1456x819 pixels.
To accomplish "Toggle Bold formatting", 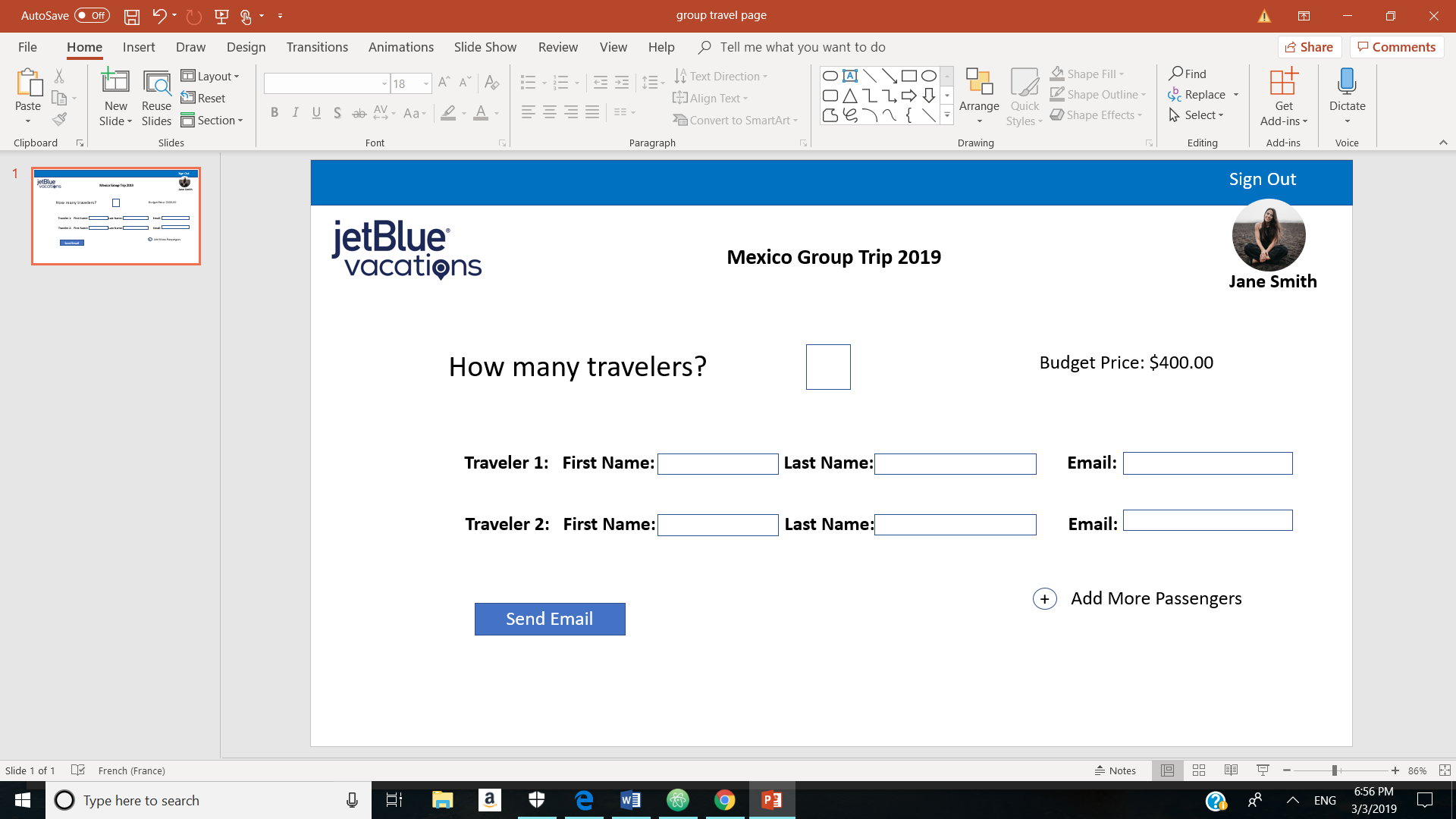I will tap(275, 113).
